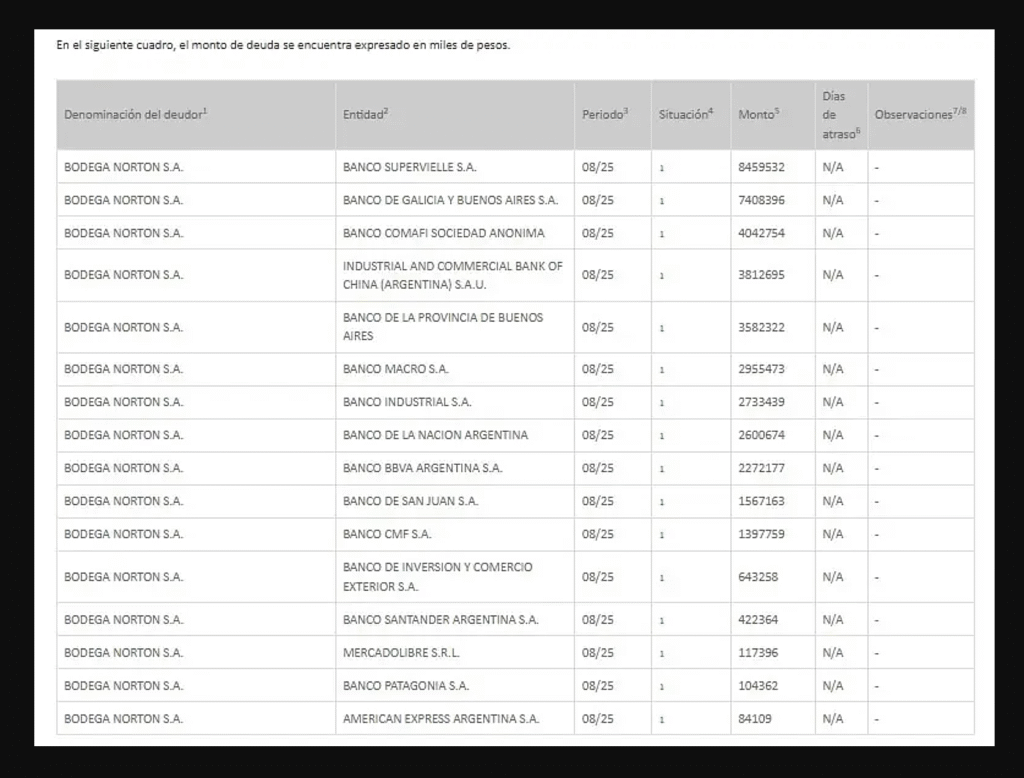The width and height of the screenshot is (1024, 778).
Task: Click the 'Denominación del deudor' column header
Action: point(136,115)
